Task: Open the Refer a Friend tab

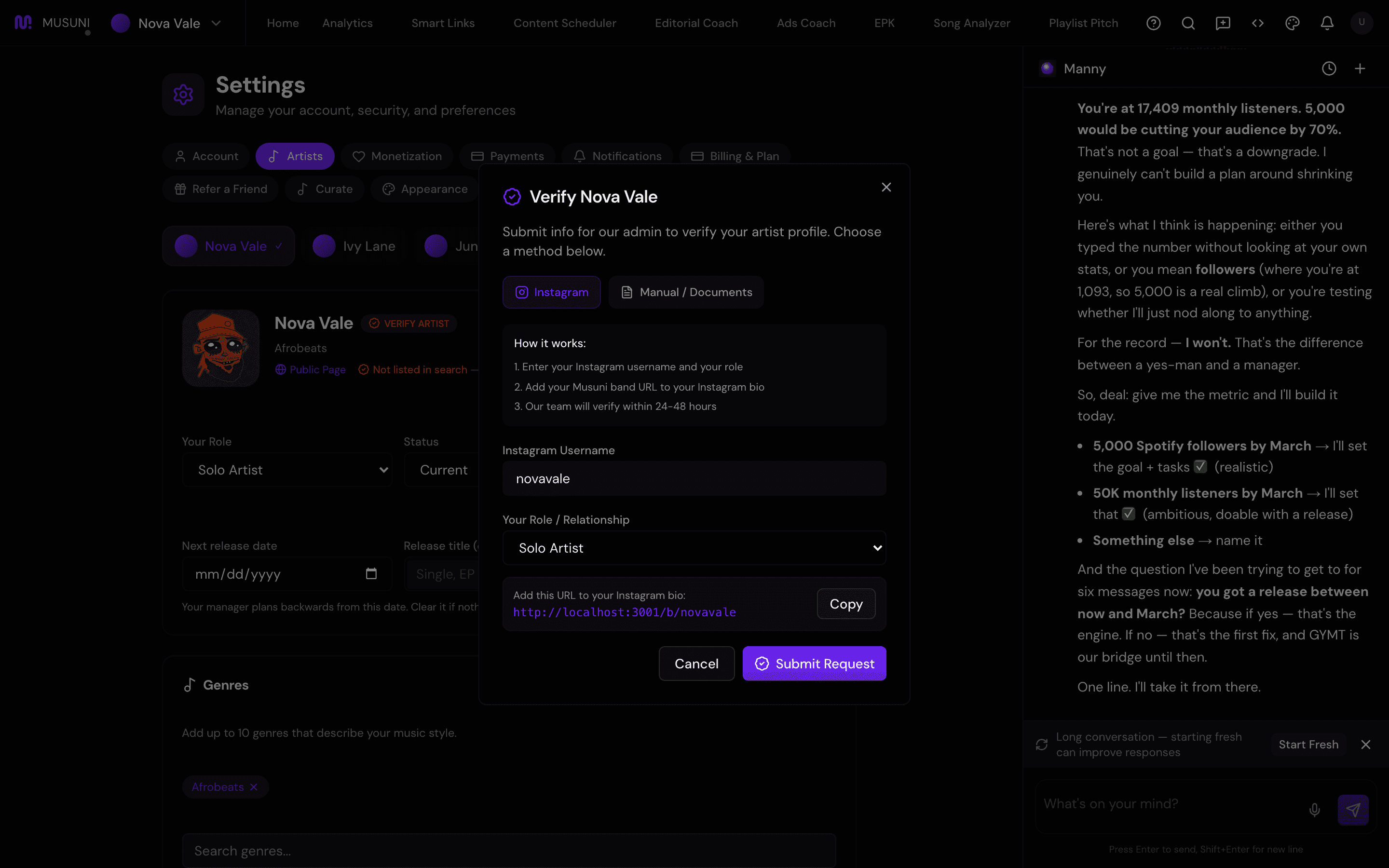Action: click(220, 189)
